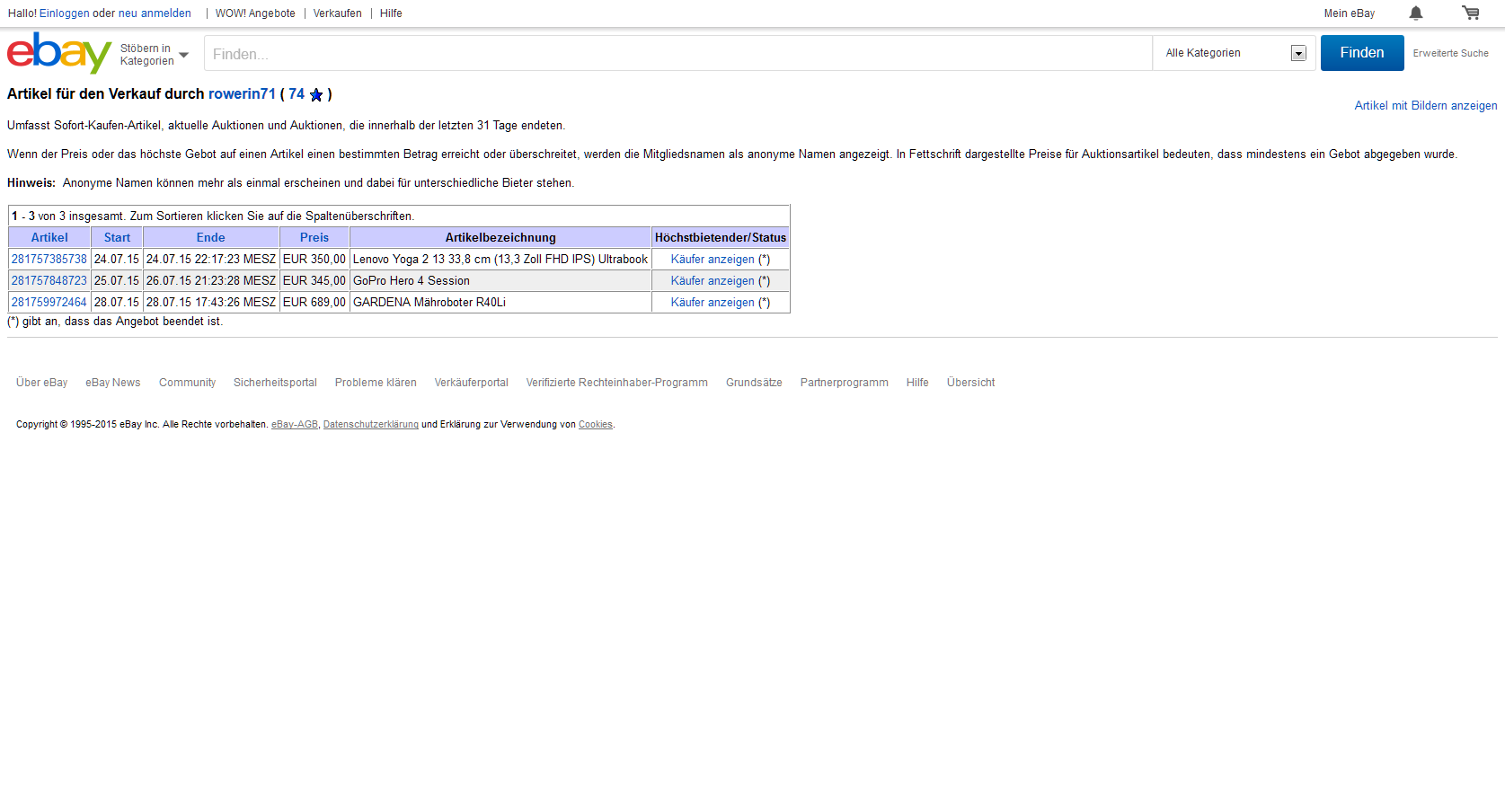Image resolution: width=1505 pixels, height=812 pixels.
Task: Open Datenschutzerklärung link
Action: pos(371,425)
